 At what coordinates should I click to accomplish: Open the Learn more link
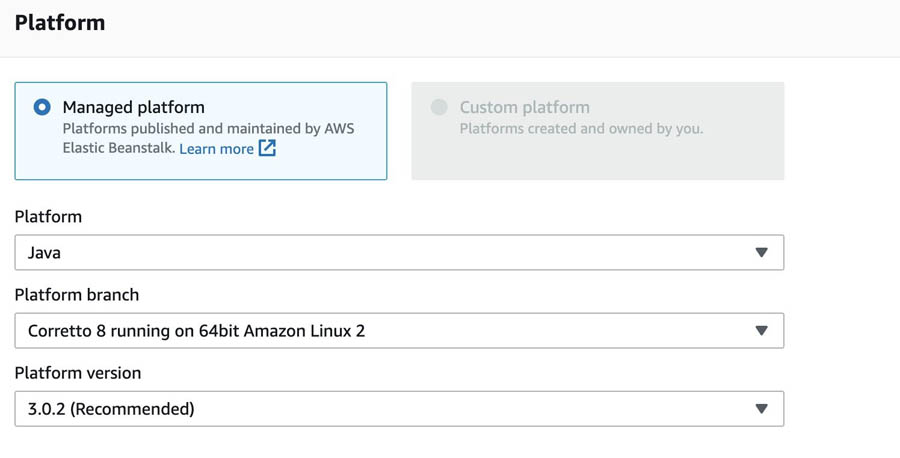[x=216, y=149]
